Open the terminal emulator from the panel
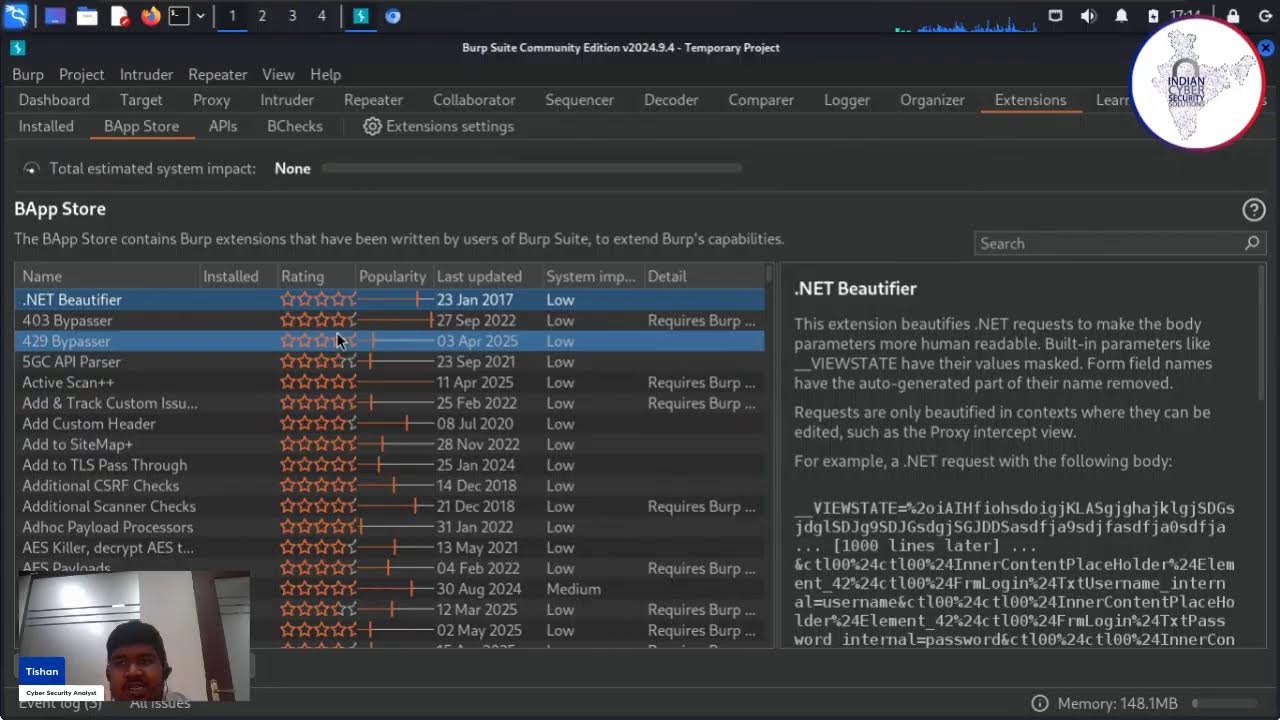1280x720 pixels. [x=179, y=16]
